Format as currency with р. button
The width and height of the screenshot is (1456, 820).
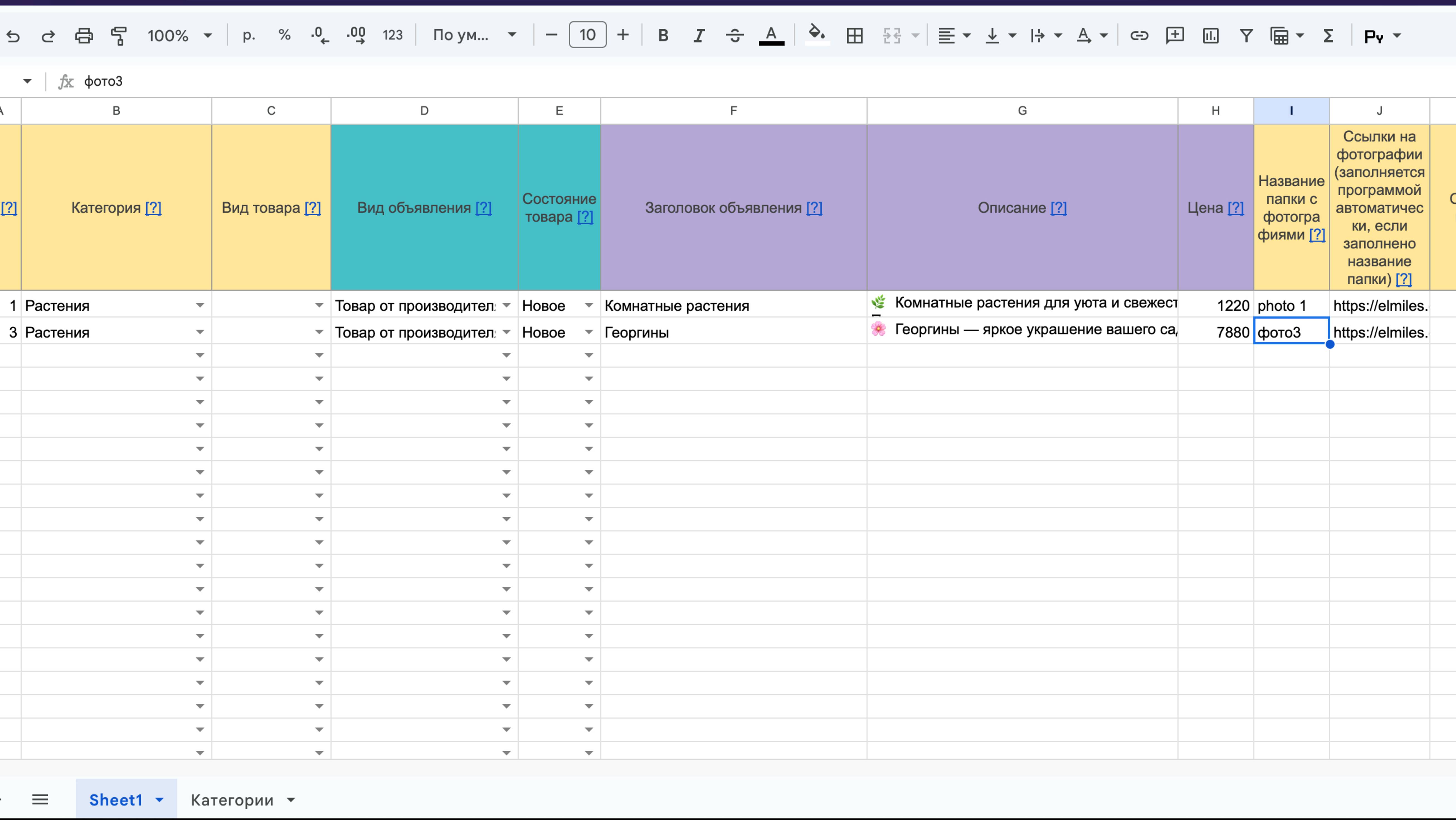click(249, 36)
